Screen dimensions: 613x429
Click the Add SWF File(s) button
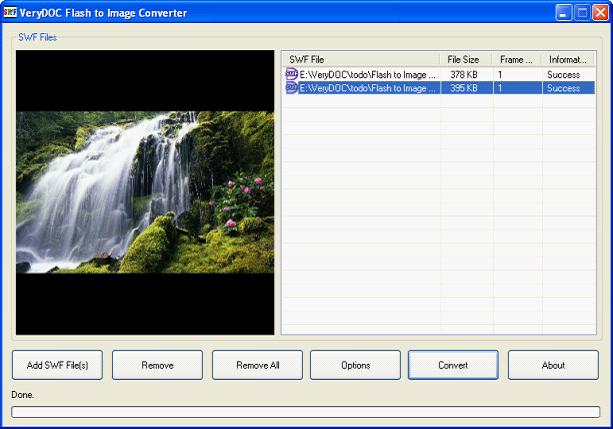(57, 365)
